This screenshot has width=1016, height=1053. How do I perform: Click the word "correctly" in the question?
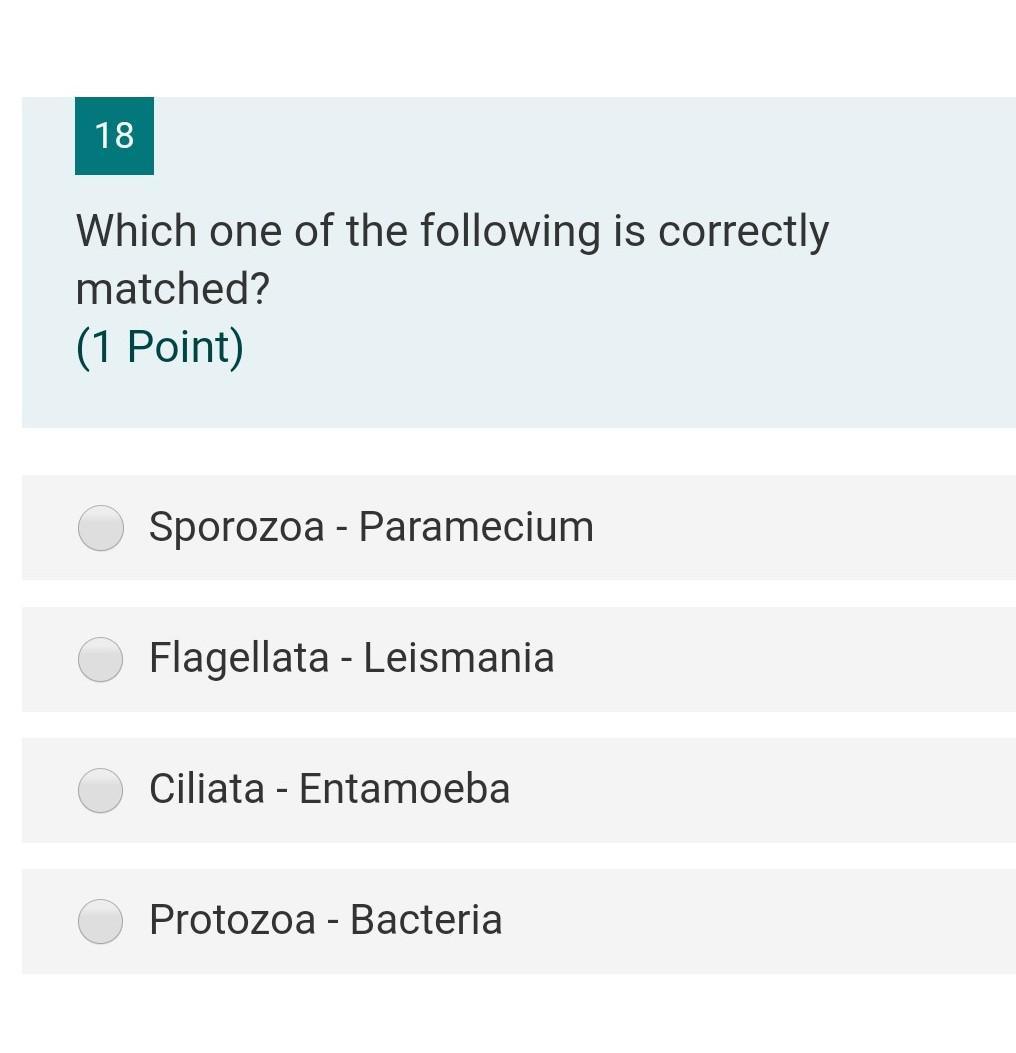[x=743, y=231]
